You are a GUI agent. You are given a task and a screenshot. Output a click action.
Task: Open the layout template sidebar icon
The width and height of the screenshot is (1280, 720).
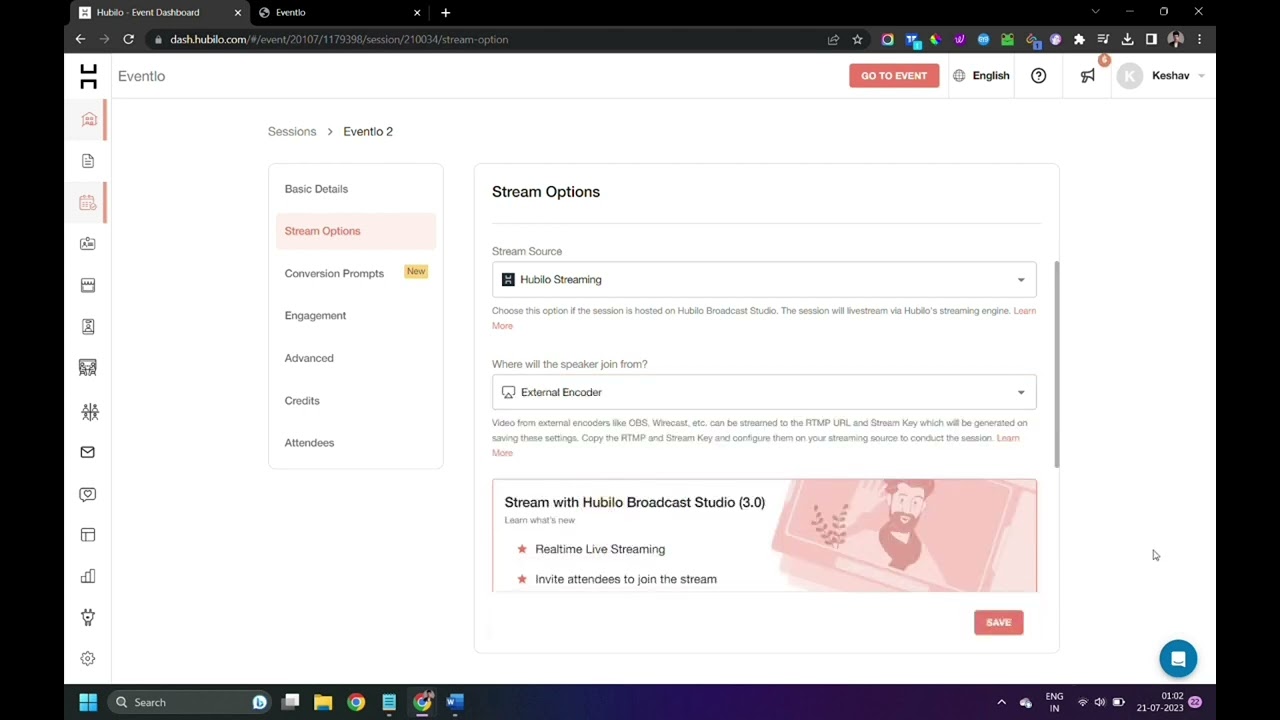pyautogui.click(x=88, y=535)
